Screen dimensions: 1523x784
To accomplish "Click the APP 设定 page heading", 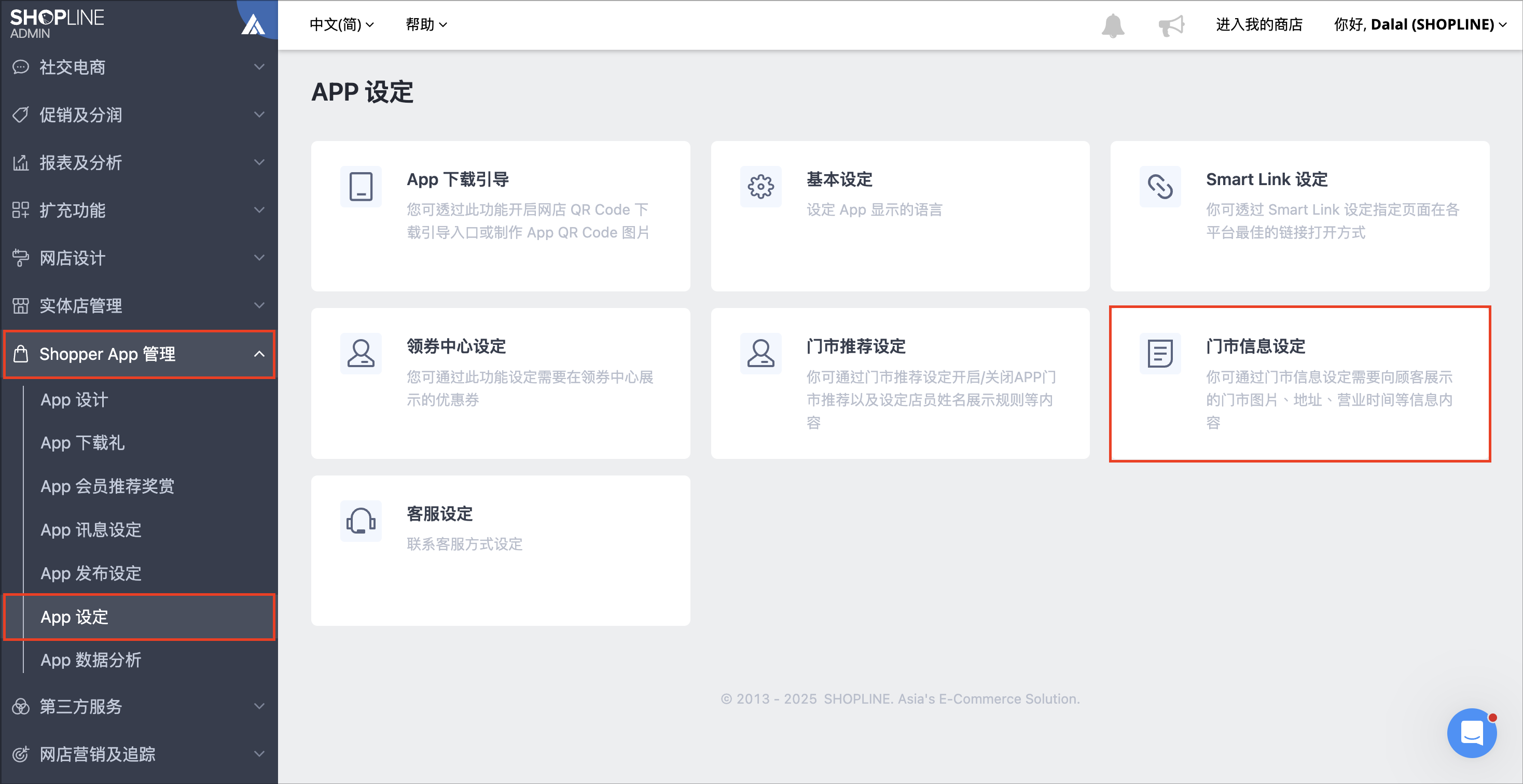I will tap(363, 92).
